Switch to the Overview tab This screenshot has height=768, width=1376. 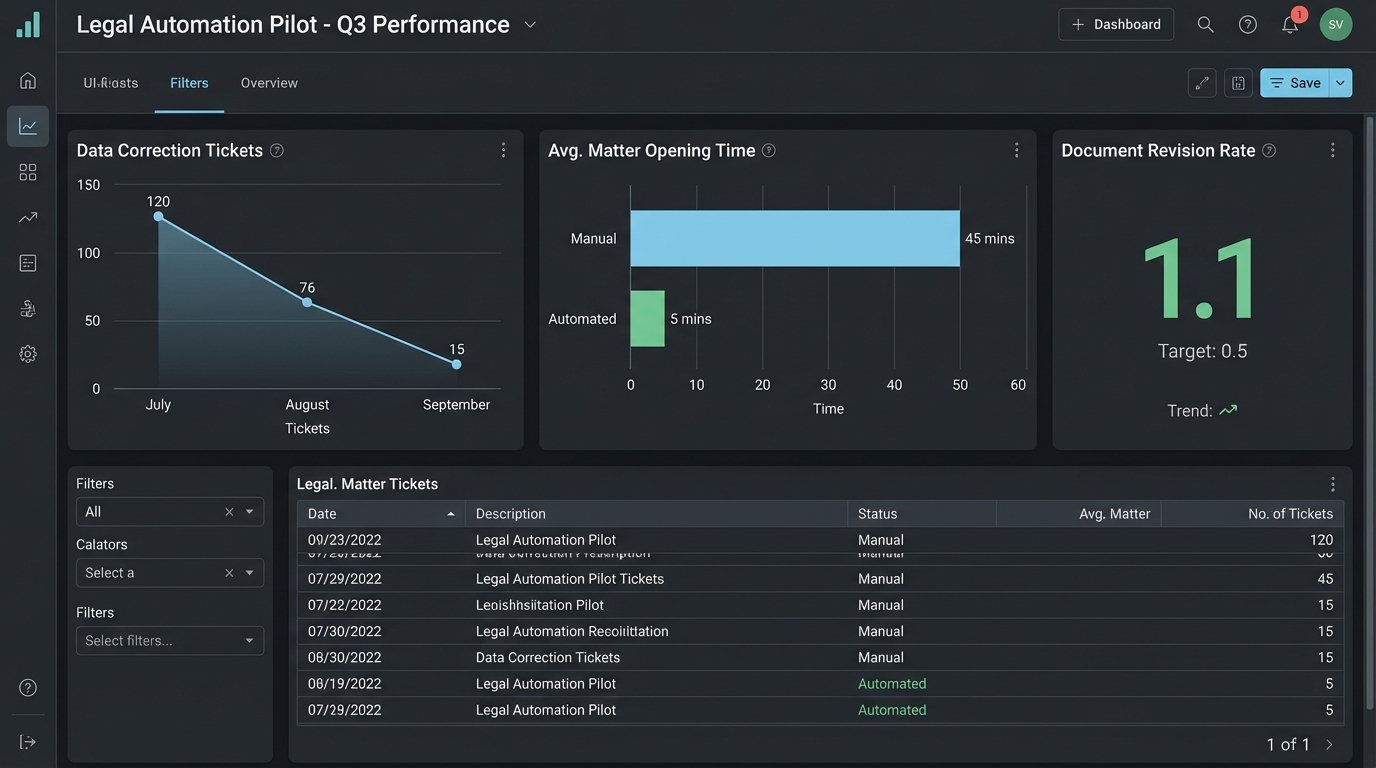point(268,82)
